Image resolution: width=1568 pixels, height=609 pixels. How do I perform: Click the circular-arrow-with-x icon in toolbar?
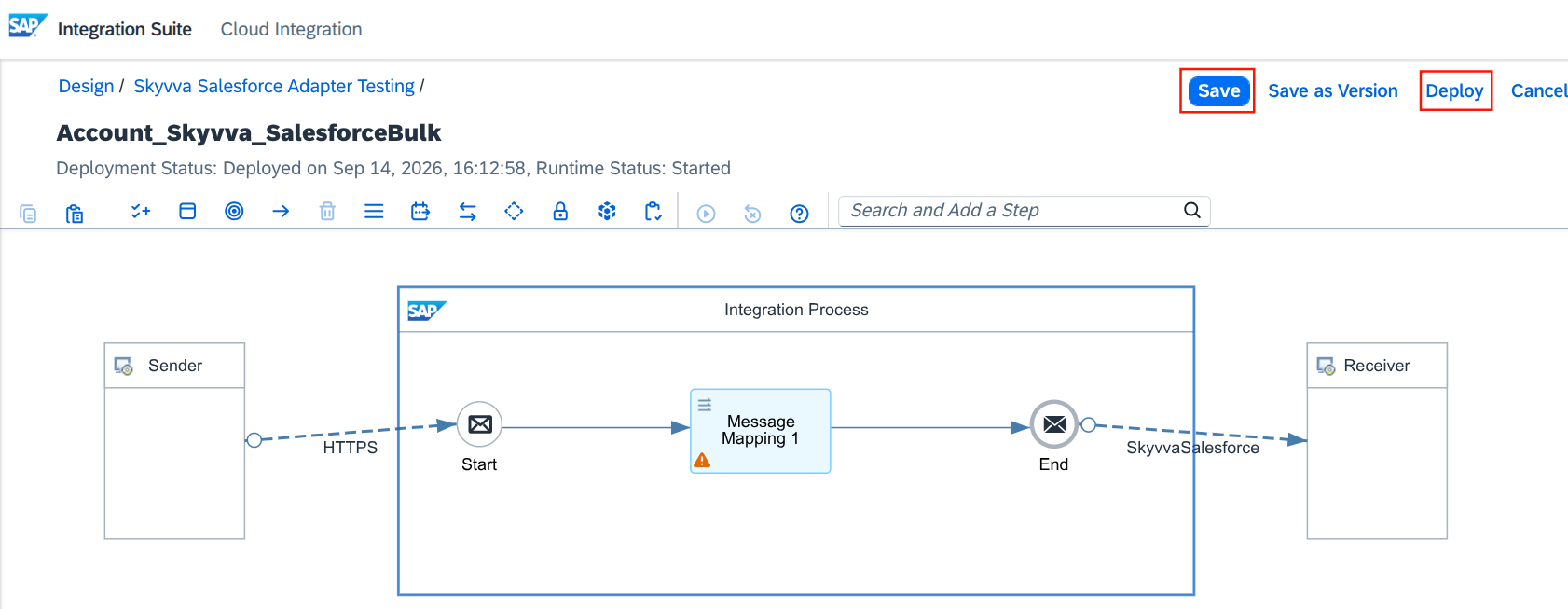coord(752,214)
